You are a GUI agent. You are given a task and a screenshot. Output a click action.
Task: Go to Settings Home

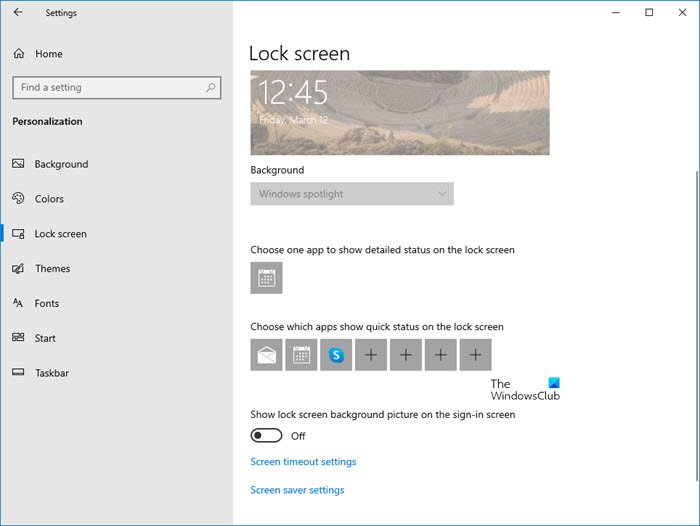pos(48,54)
